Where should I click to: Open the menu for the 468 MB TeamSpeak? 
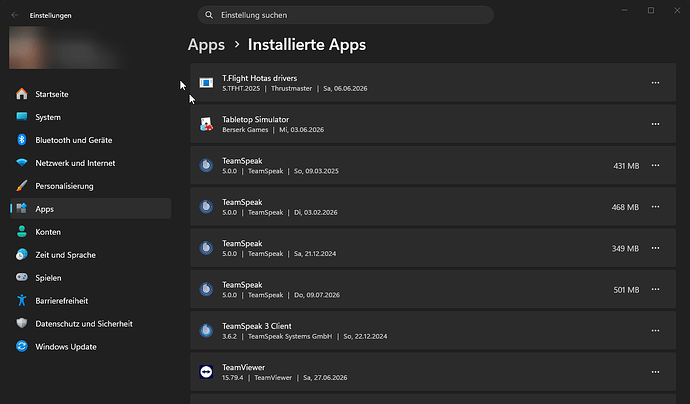(655, 207)
